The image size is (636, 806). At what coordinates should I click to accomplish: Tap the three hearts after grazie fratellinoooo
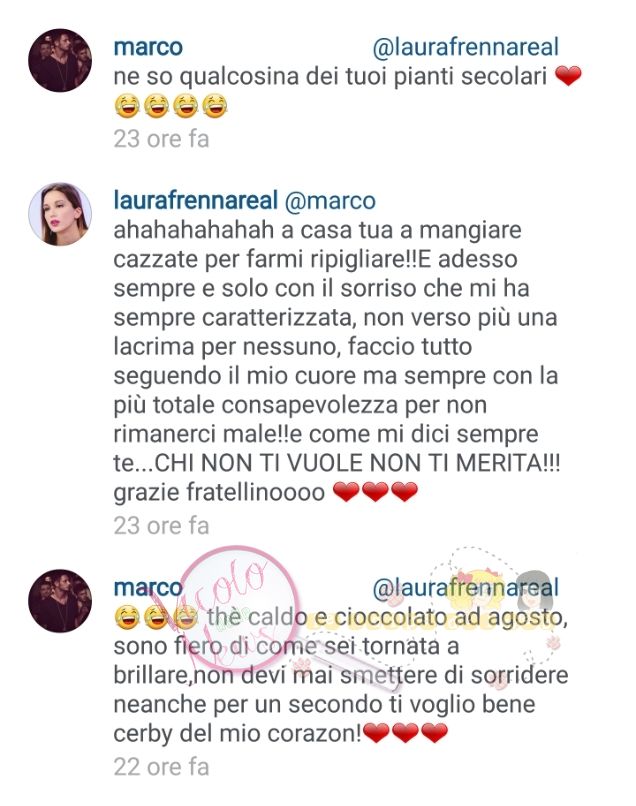(376, 492)
